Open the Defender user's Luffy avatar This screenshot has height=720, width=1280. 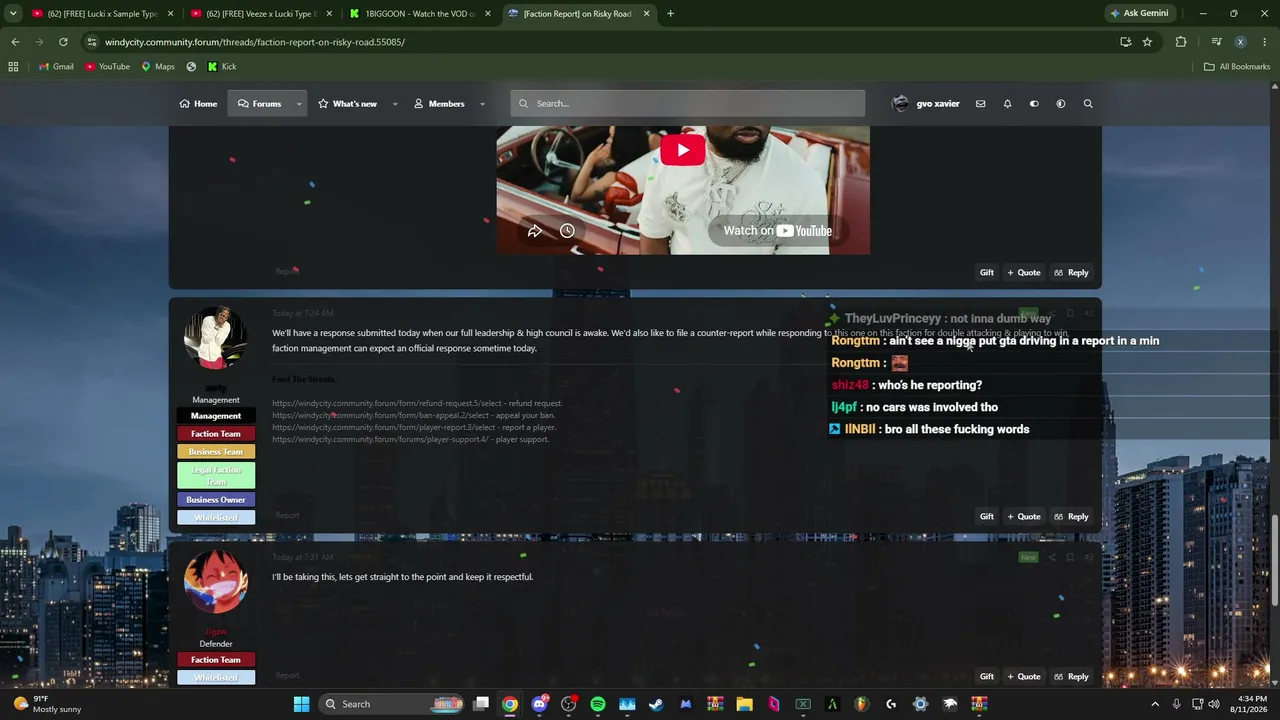point(215,581)
